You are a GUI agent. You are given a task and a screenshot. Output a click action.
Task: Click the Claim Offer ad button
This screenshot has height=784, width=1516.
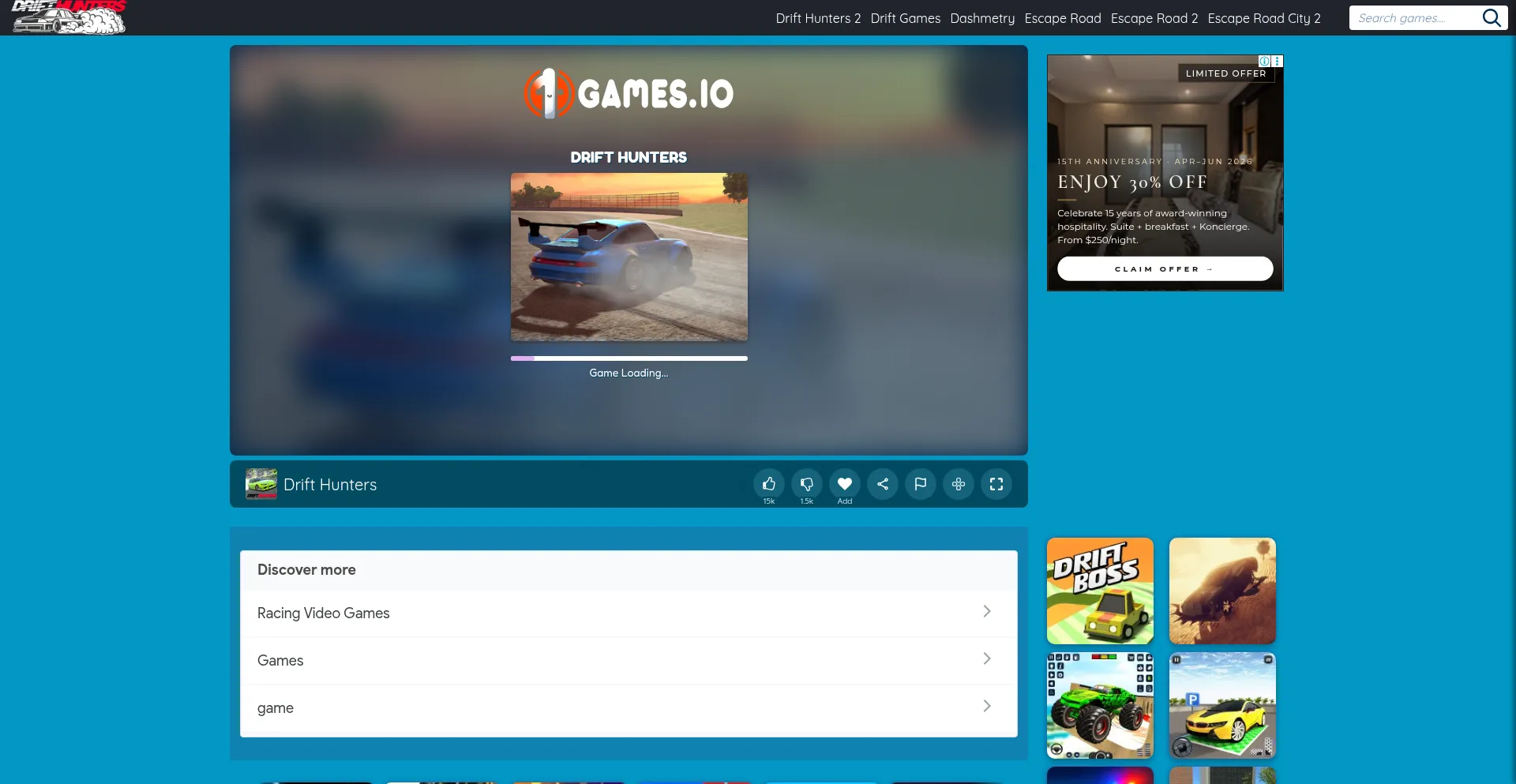coord(1165,268)
